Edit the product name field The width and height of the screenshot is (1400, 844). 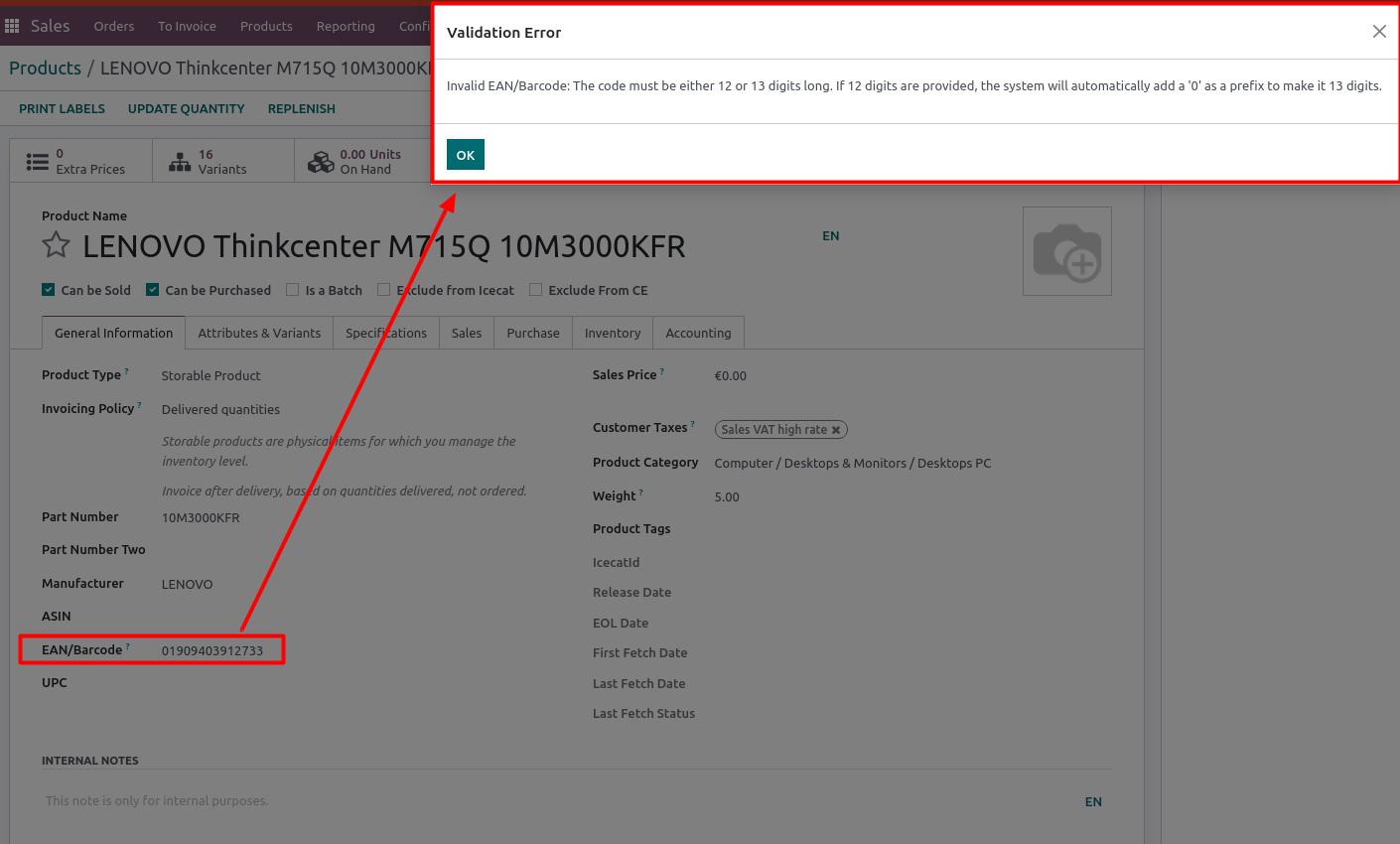[384, 246]
